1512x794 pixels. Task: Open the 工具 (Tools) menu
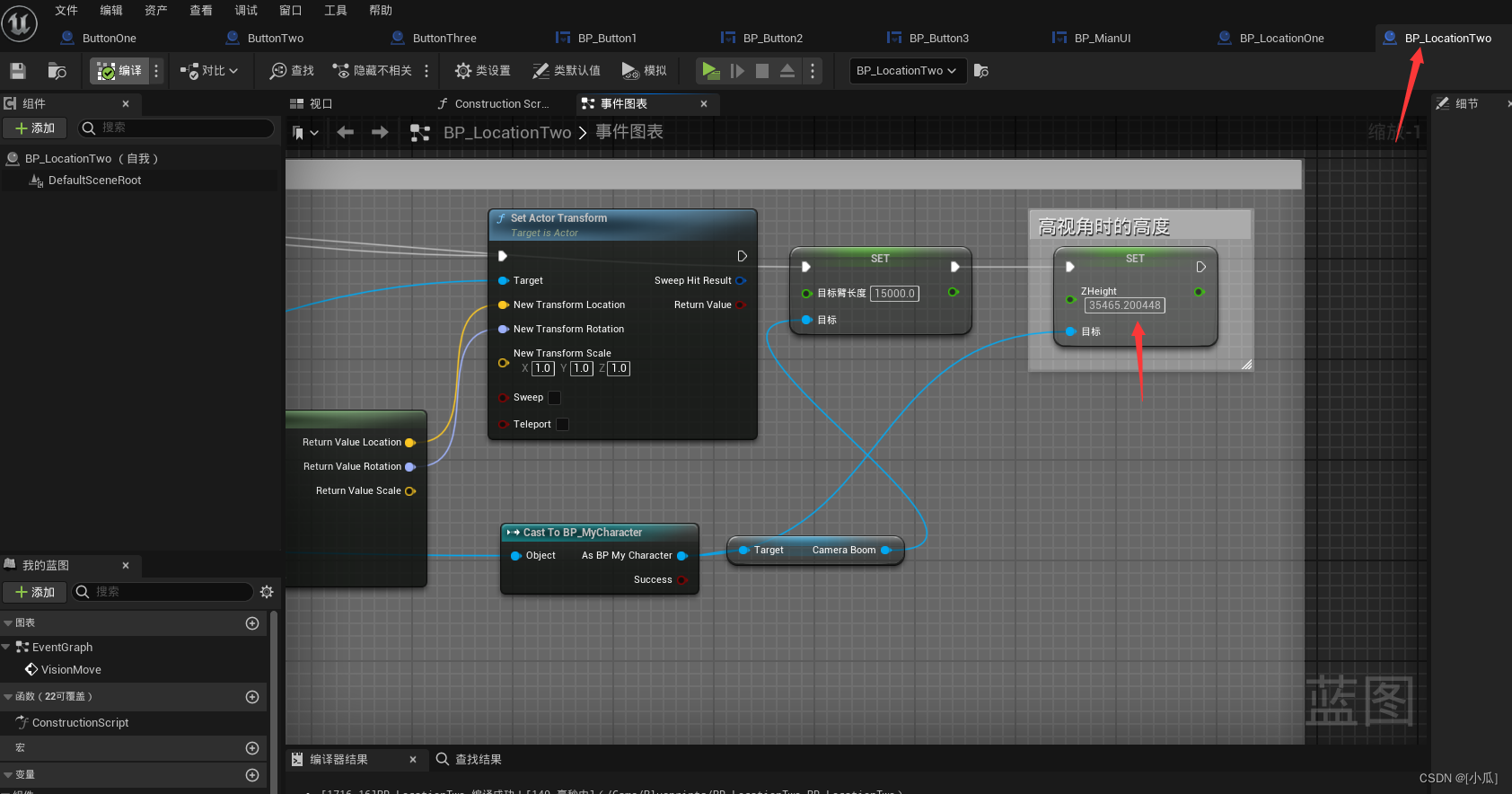pos(336,10)
